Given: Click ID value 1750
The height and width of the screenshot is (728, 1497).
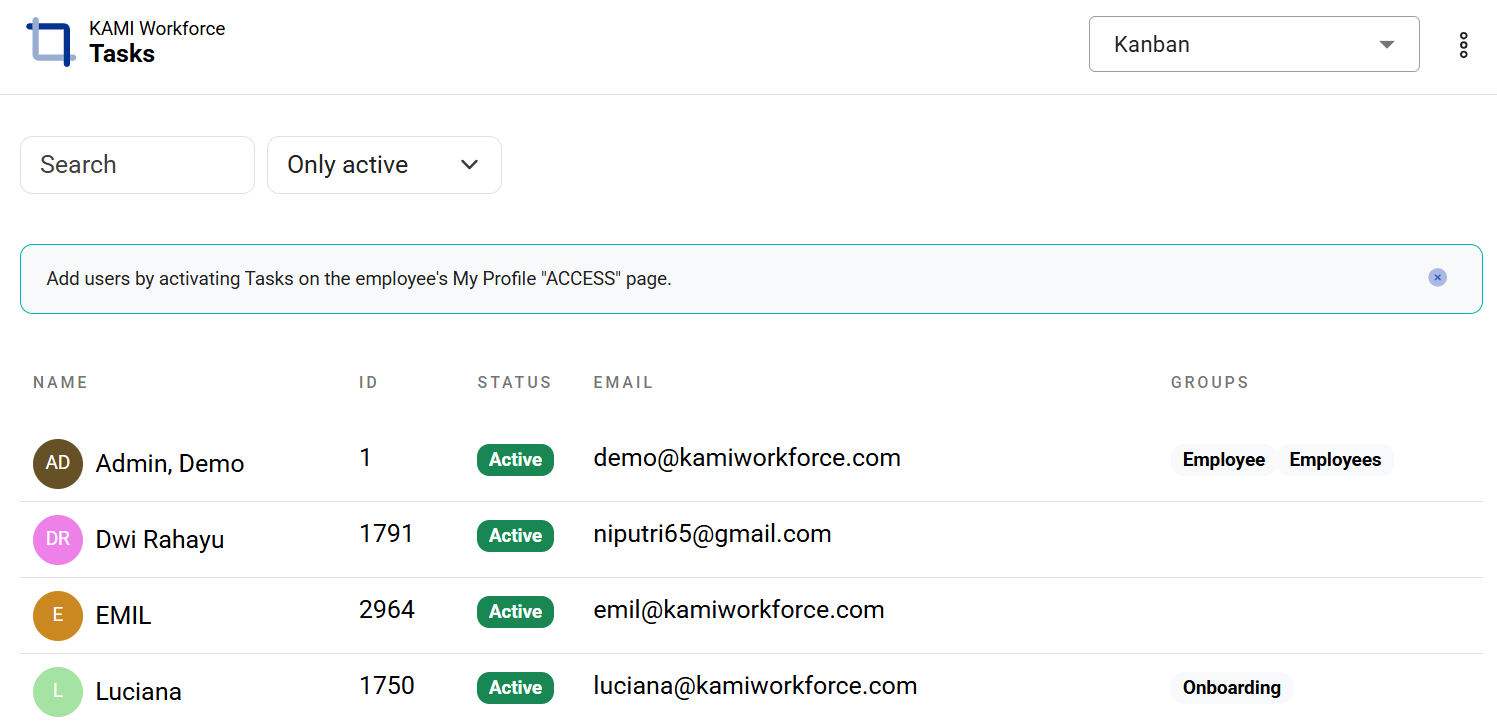Looking at the screenshot, I should pos(387,686).
